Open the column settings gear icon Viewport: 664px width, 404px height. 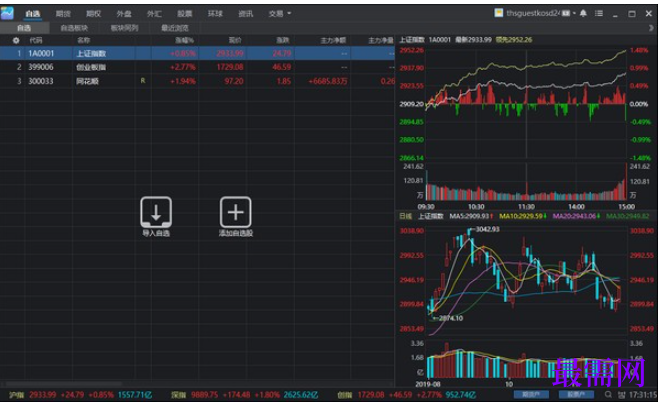click(16, 40)
